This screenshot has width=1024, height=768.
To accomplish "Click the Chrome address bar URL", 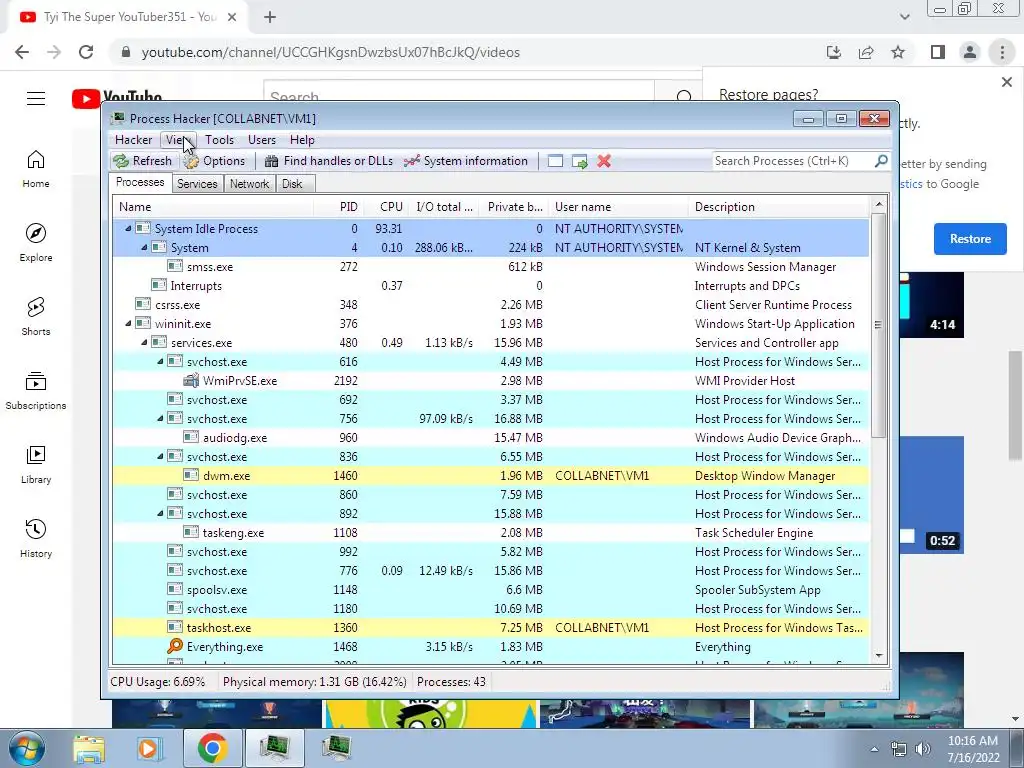I will [x=330, y=52].
